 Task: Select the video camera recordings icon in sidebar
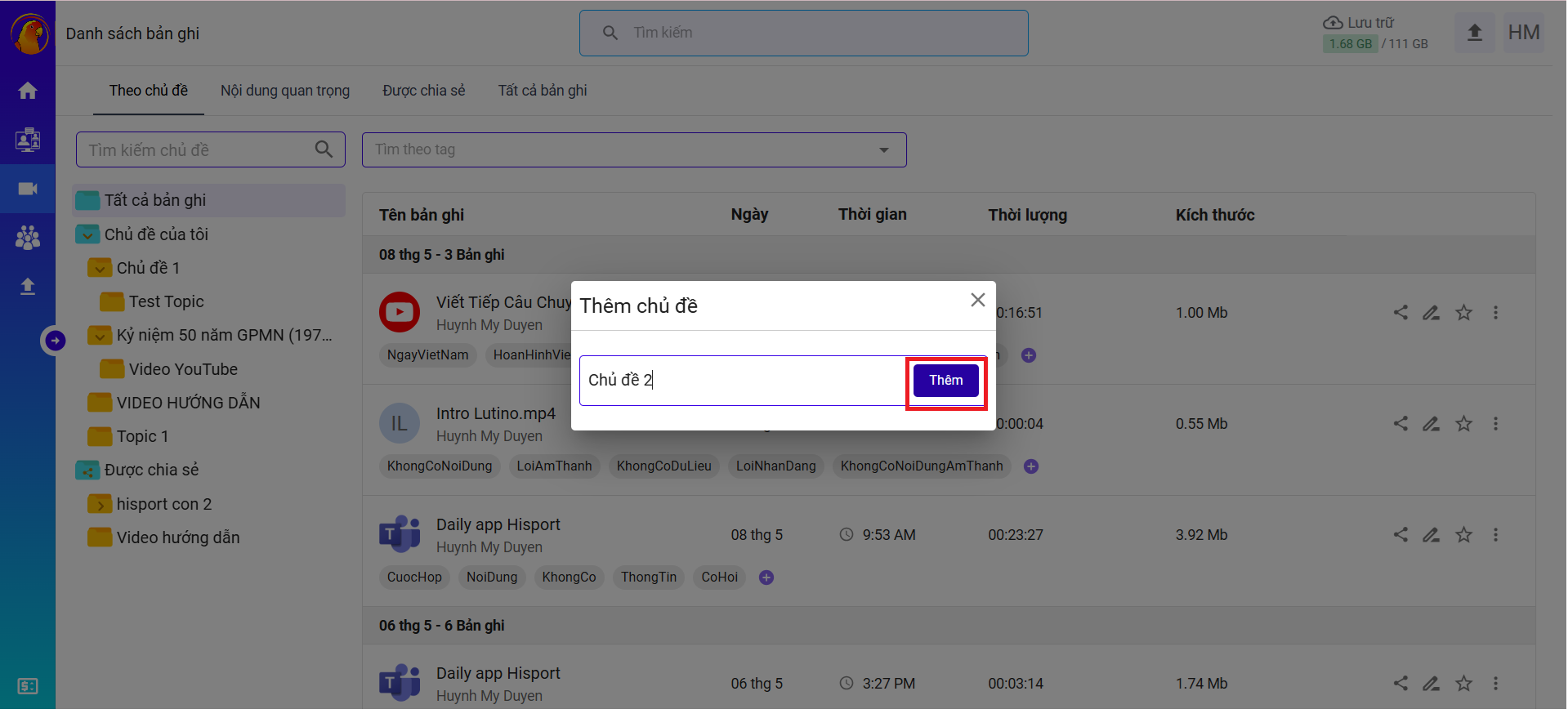(x=28, y=189)
